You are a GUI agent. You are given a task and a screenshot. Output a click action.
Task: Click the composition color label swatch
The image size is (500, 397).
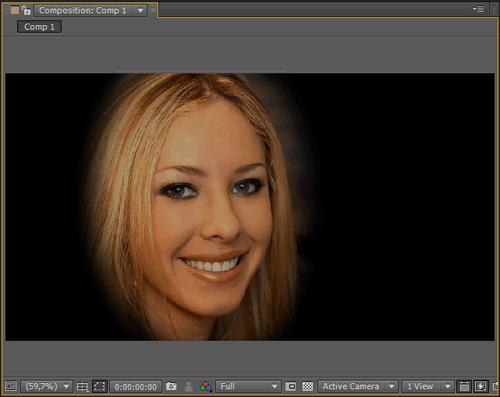coord(15,10)
